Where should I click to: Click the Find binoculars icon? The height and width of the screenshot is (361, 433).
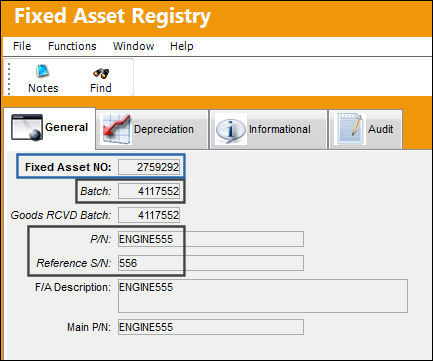tap(101, 72)
